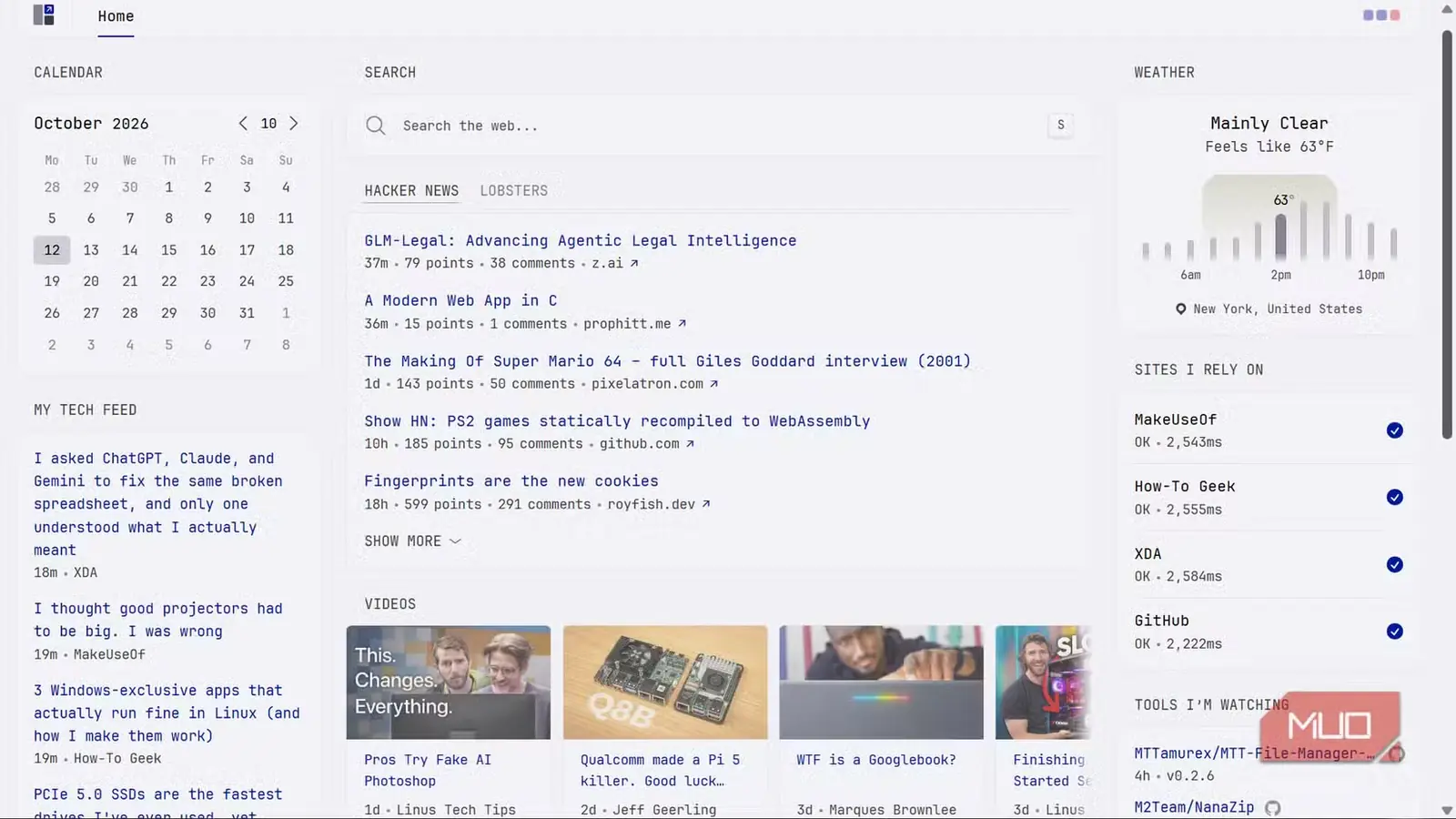1456x819 pixels.
Task: Click the 63° temperature label
Action: (1283, 200)
